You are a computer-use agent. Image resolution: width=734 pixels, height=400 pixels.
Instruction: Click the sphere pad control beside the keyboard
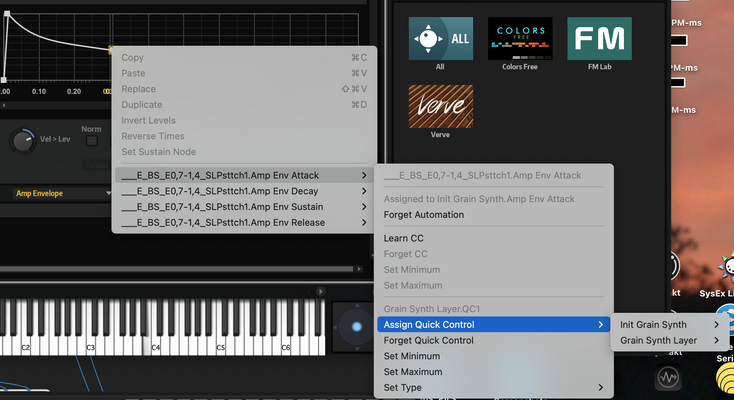pyautogui.click(x=357, y=326)
